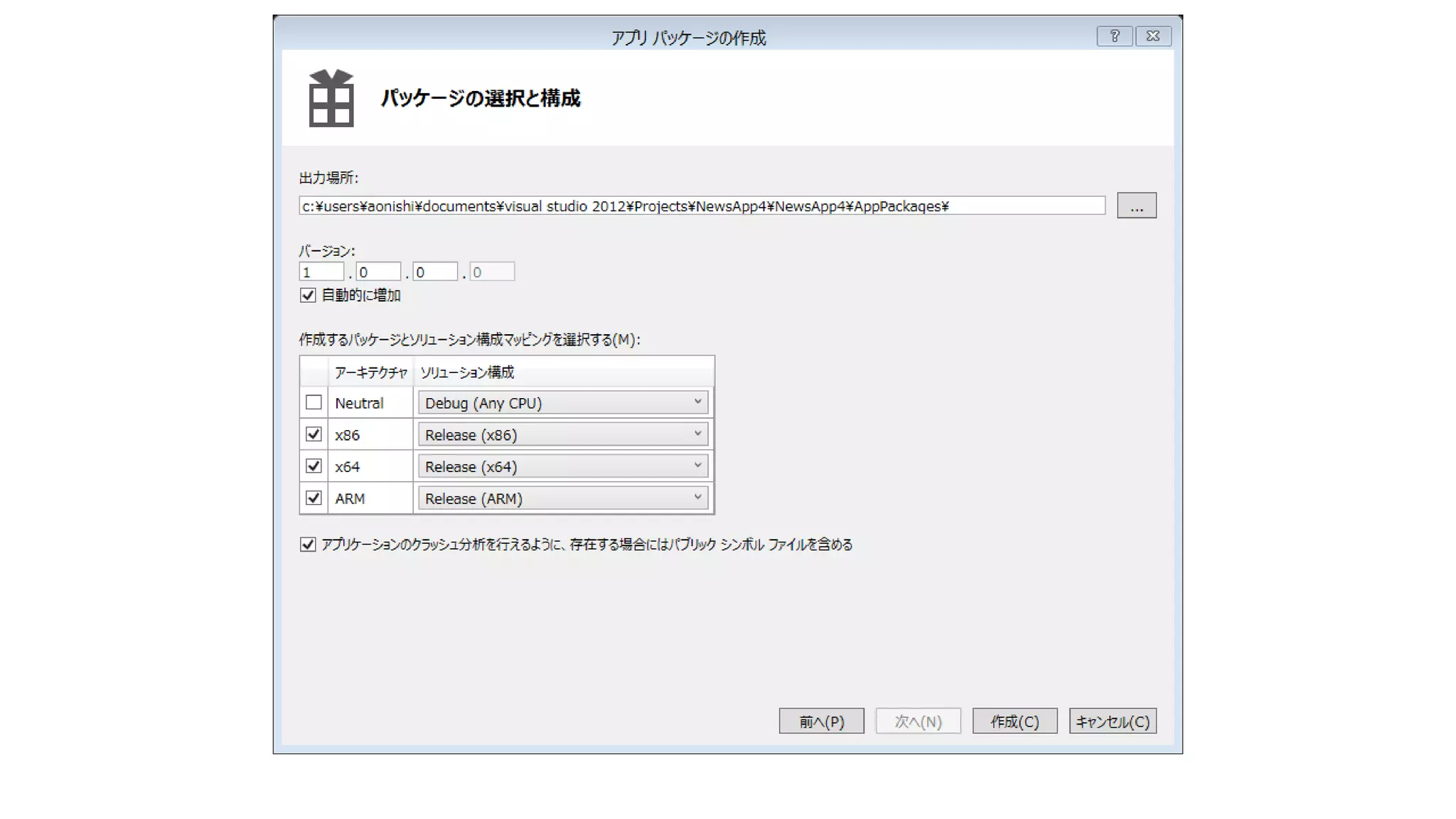This screenshot has height=819, width=1456.
Task: Toggle the public symbol files checkbox
Action: (308, 545)
